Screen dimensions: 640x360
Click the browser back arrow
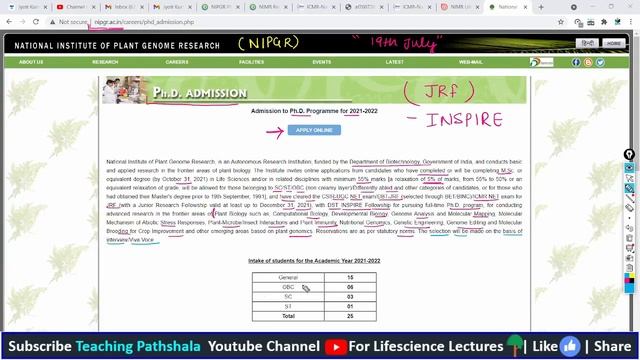tap(9, 22)
